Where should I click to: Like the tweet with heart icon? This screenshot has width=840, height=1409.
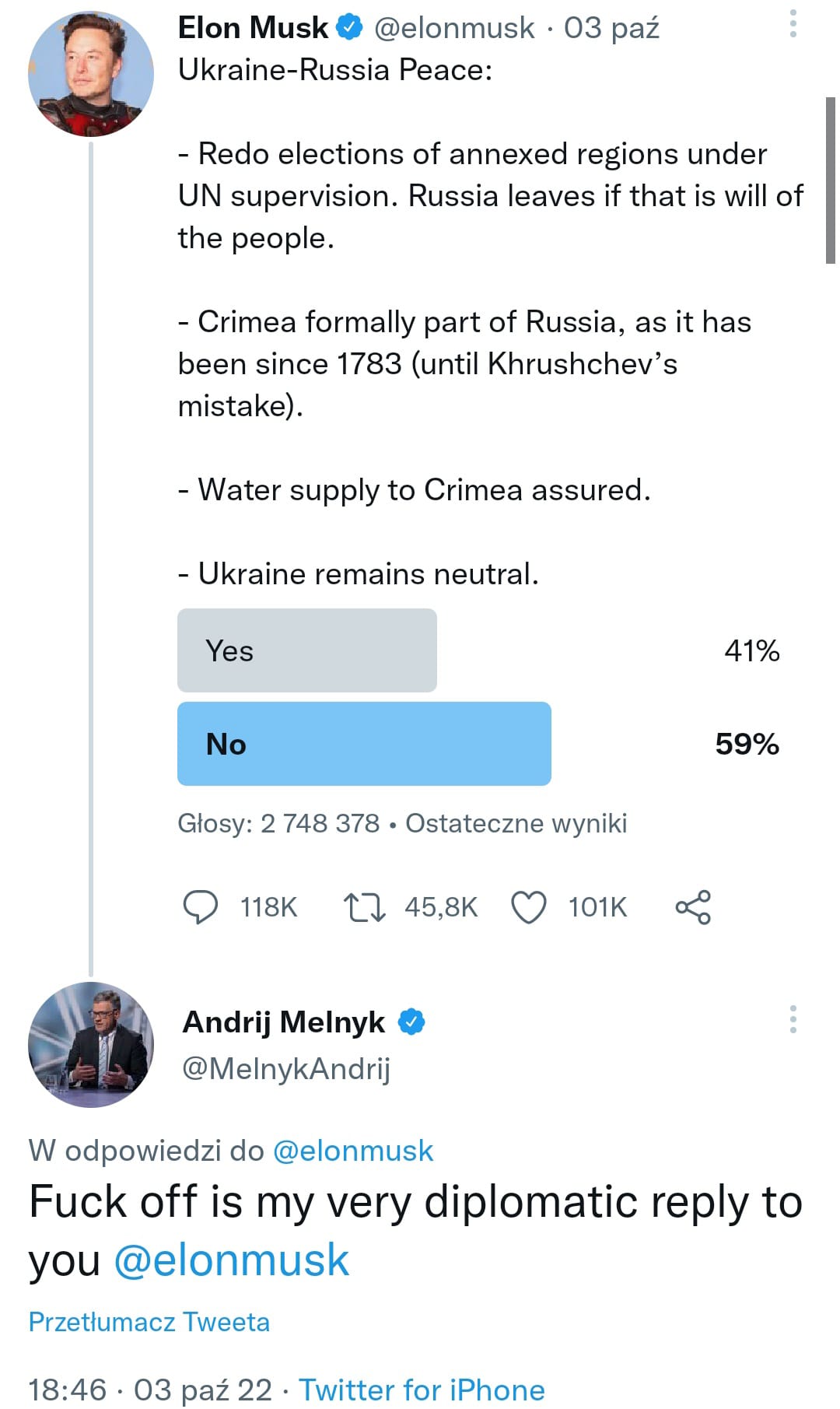529,907
